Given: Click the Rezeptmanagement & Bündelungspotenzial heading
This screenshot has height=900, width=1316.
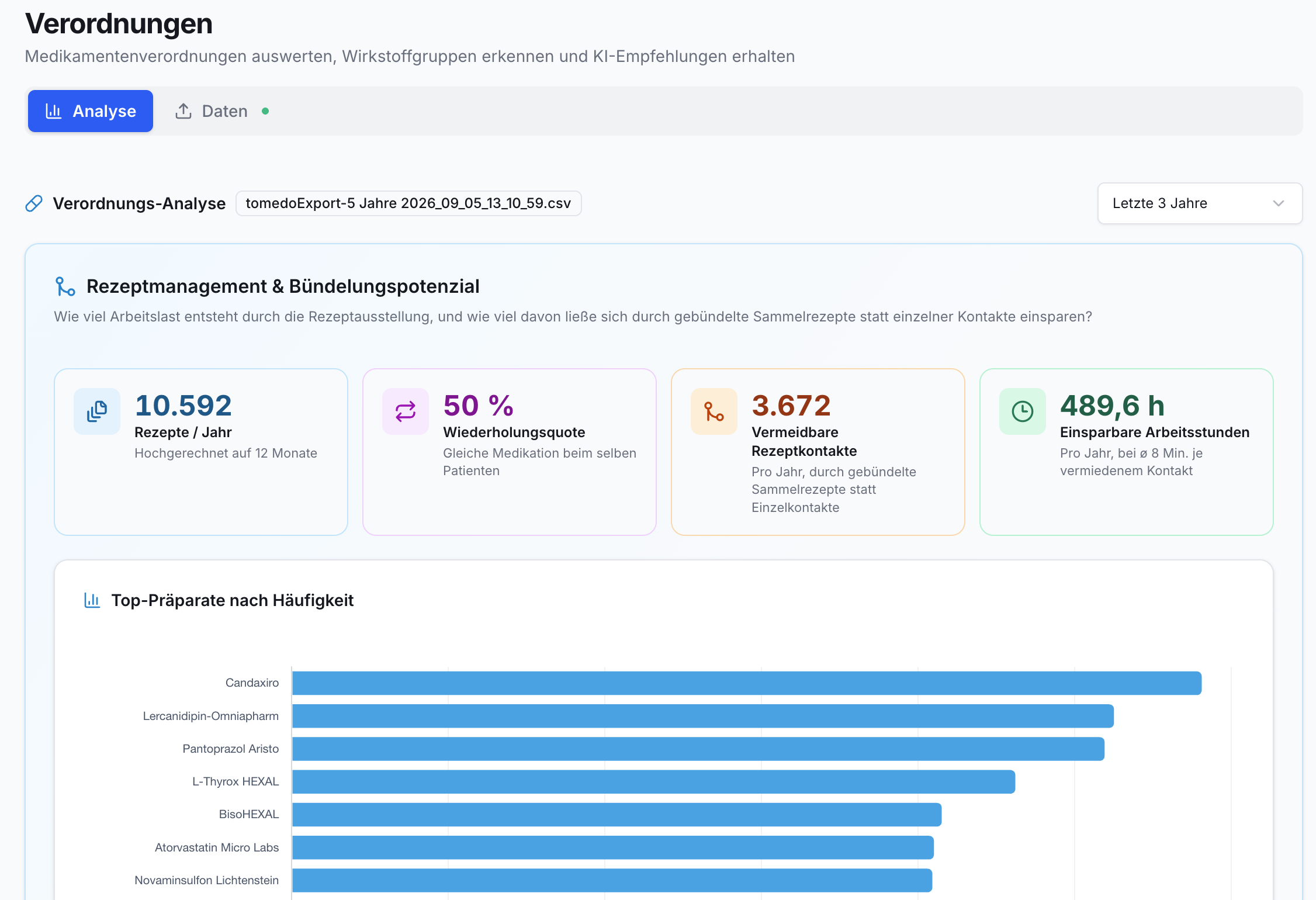Looking at the screenshot, I should (x=283, y=286).
